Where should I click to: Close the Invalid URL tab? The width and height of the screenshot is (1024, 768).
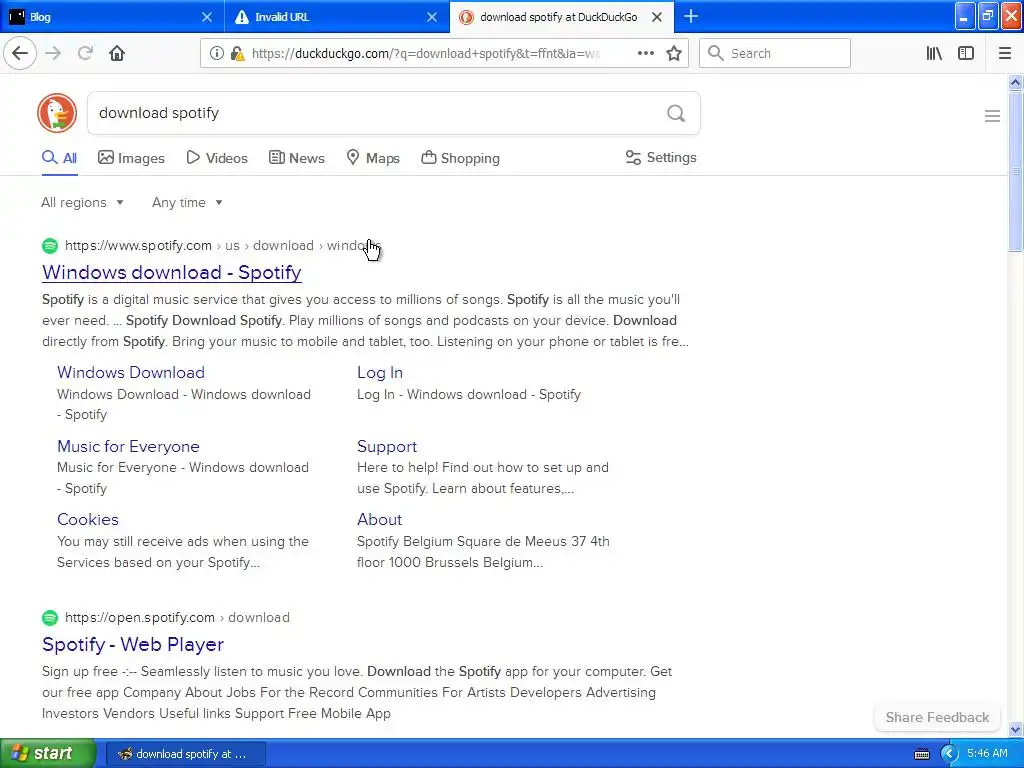[432, 17]
